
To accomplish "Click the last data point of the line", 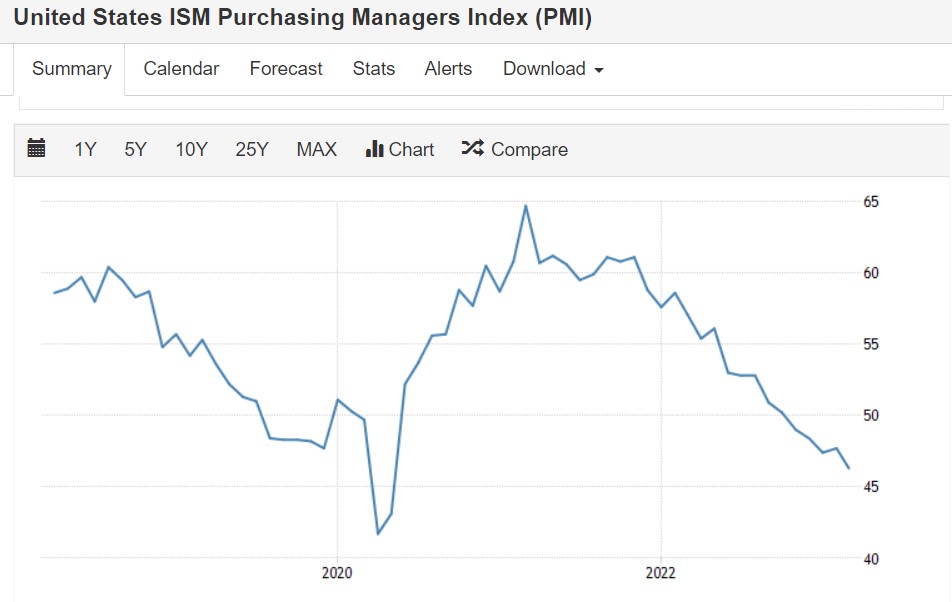I will tap(849, 468).
